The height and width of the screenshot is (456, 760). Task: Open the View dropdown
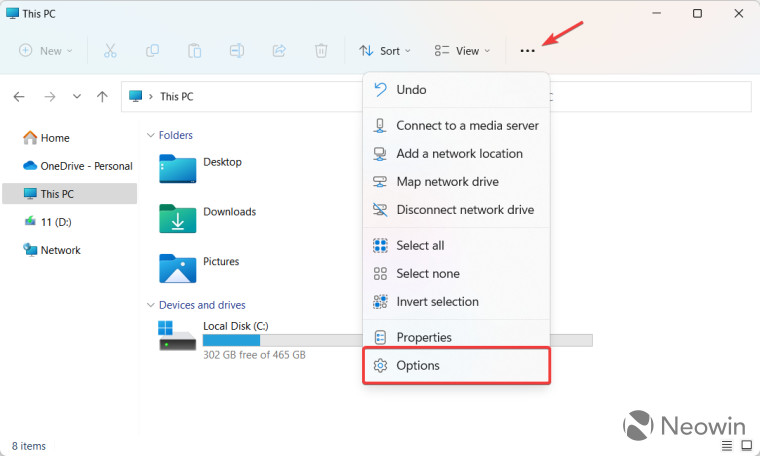[x=462, y=51]
